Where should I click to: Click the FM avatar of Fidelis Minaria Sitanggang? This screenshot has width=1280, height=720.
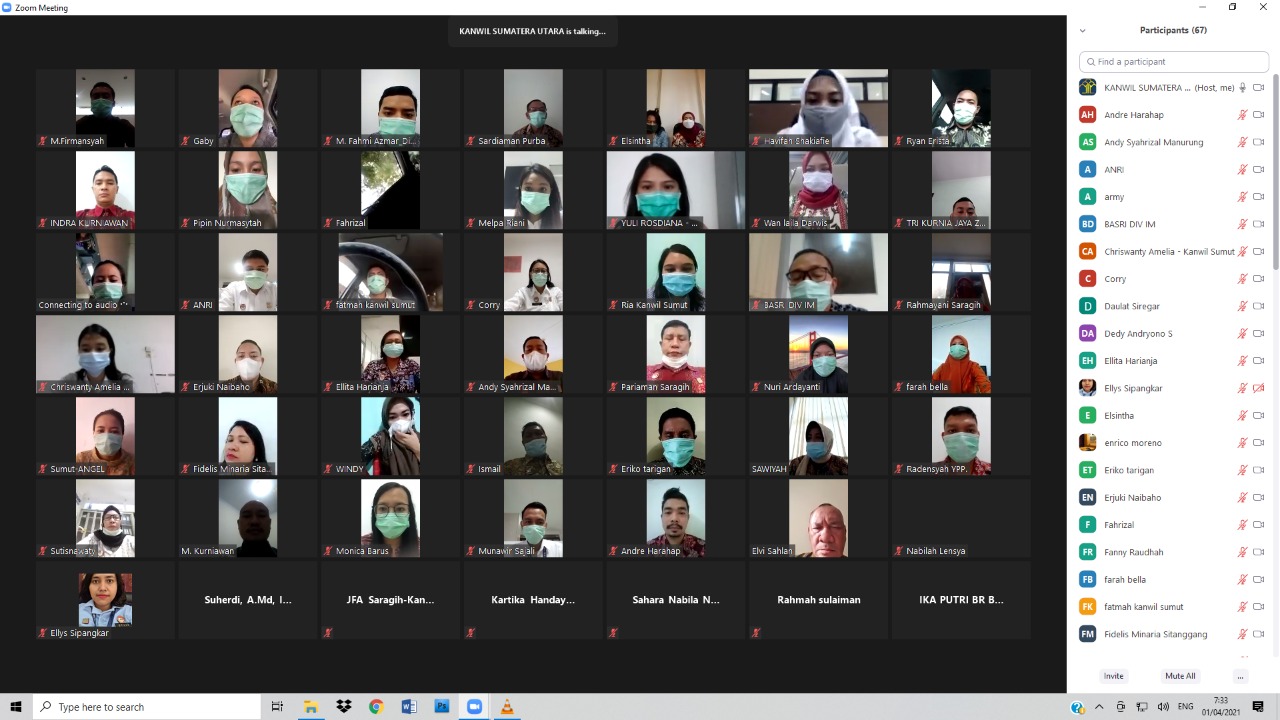(1087, 634)
